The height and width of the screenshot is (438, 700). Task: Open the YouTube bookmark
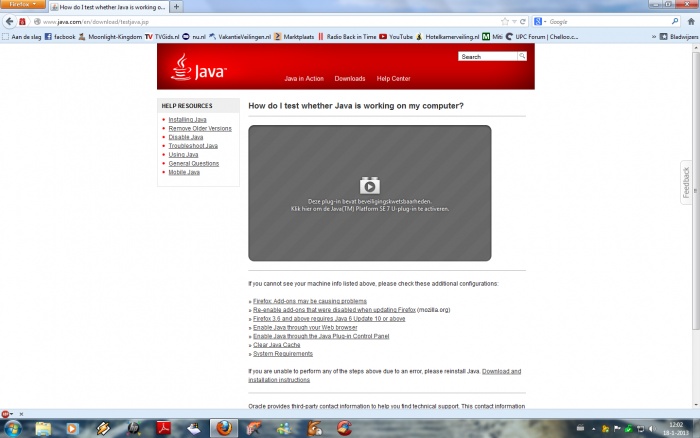tap(396, 37)
